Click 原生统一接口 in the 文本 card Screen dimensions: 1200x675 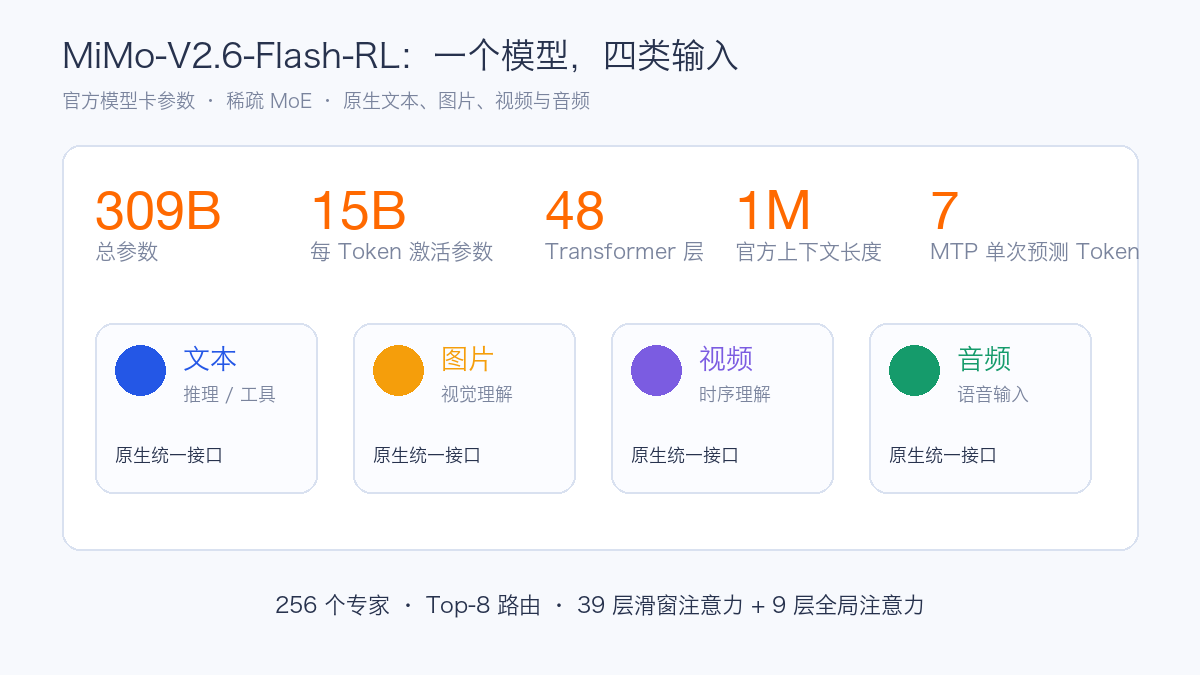click(169, 455)
